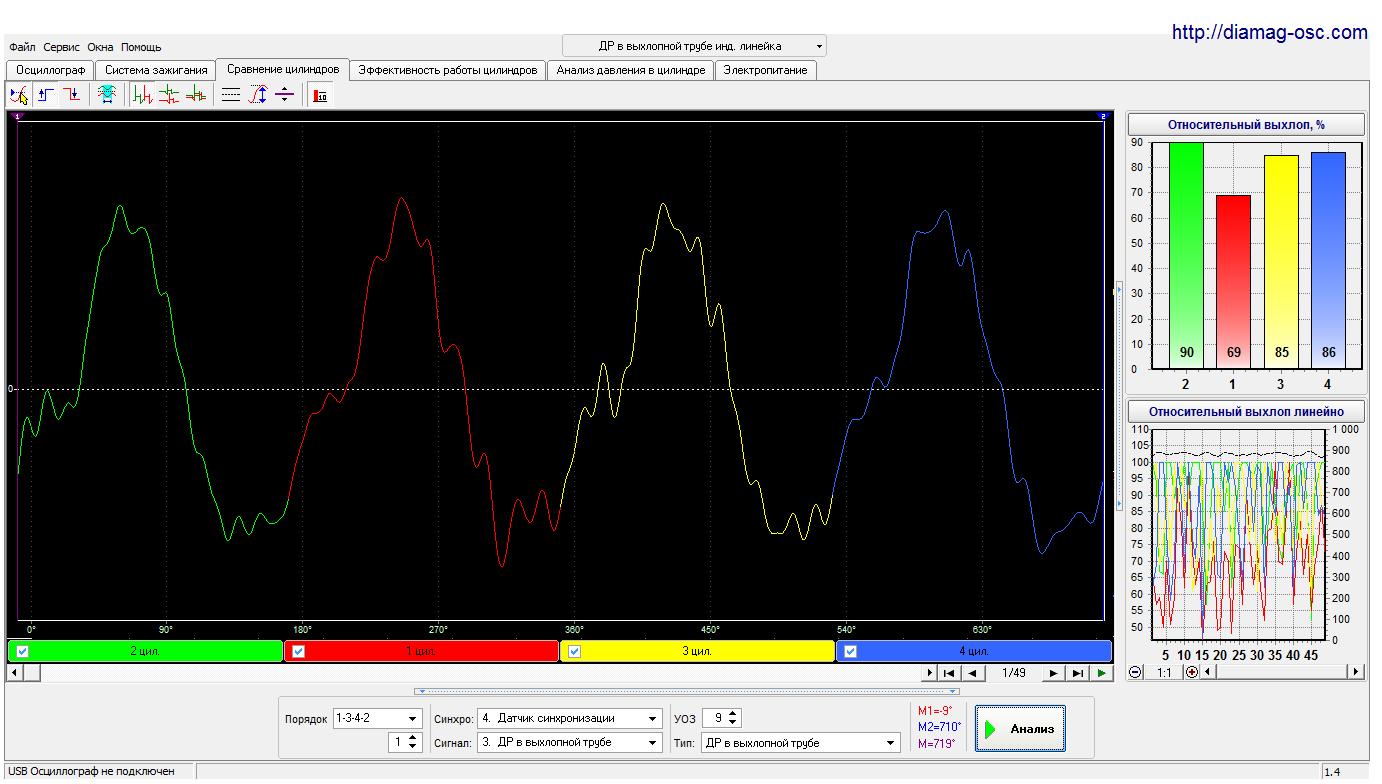Click the Относительный выхлоп, % header button
The image size is (1382, 784).
click(x=1246, y=125)
